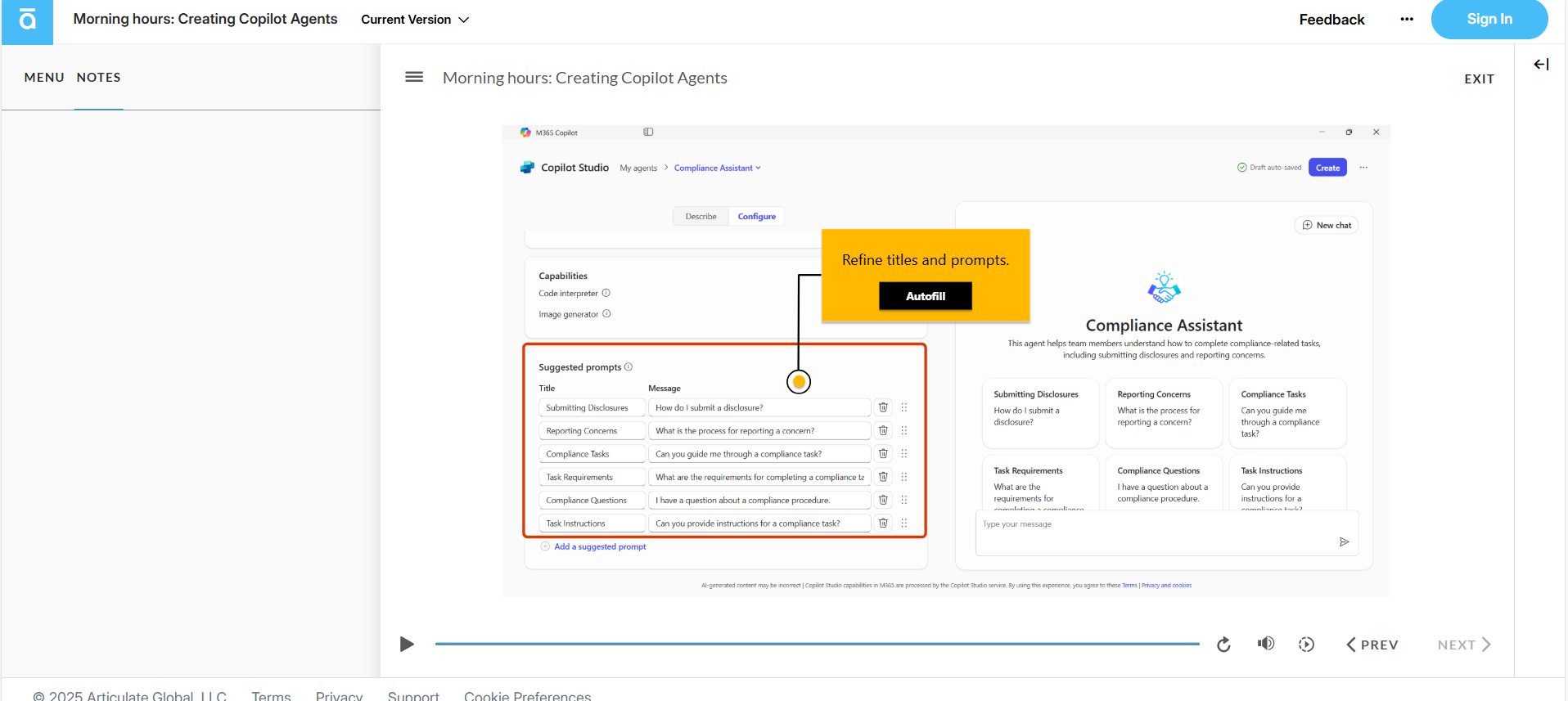1568x701 pixels.
Task: Switch to the Describe tab
Action: coord(701,217)
